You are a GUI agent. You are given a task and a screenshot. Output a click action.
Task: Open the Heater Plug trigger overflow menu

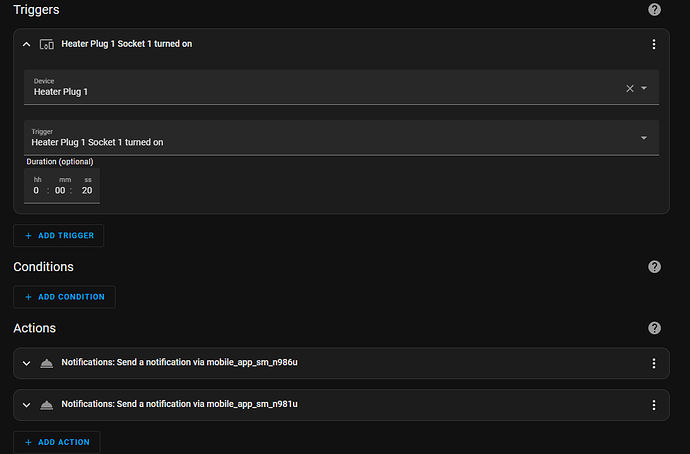(x=654, y=45)
